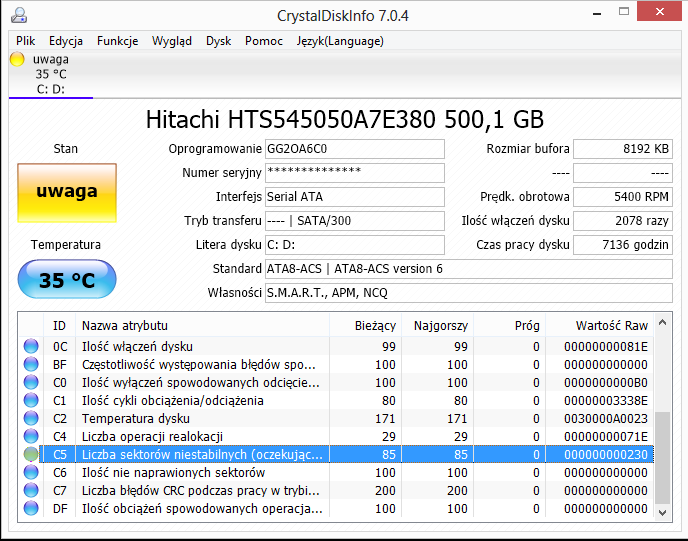
Task: Select the Liczba operacji realokacji row
Action: pos(336,436)
